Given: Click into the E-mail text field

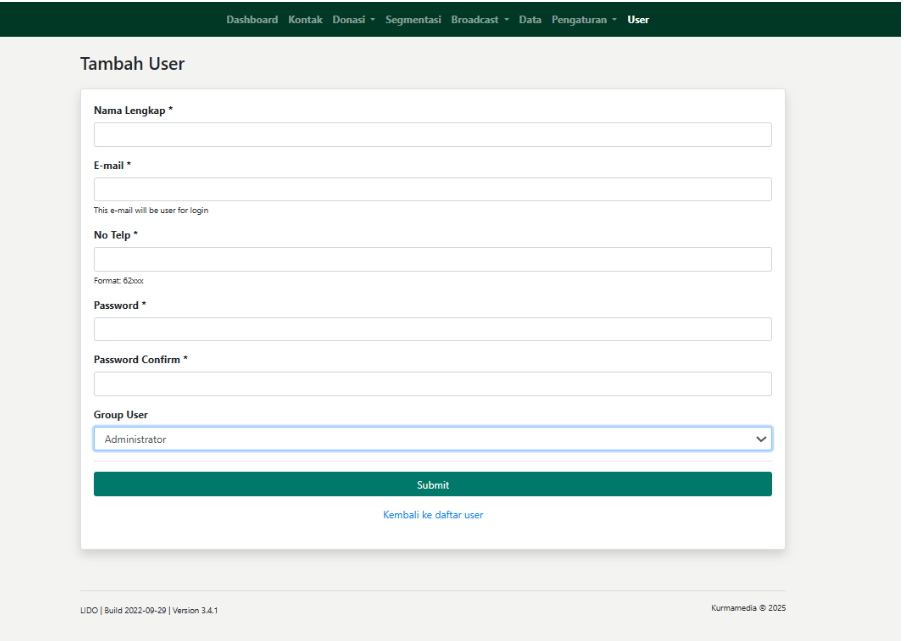Looking at the screenshot, I should point(432,190).
